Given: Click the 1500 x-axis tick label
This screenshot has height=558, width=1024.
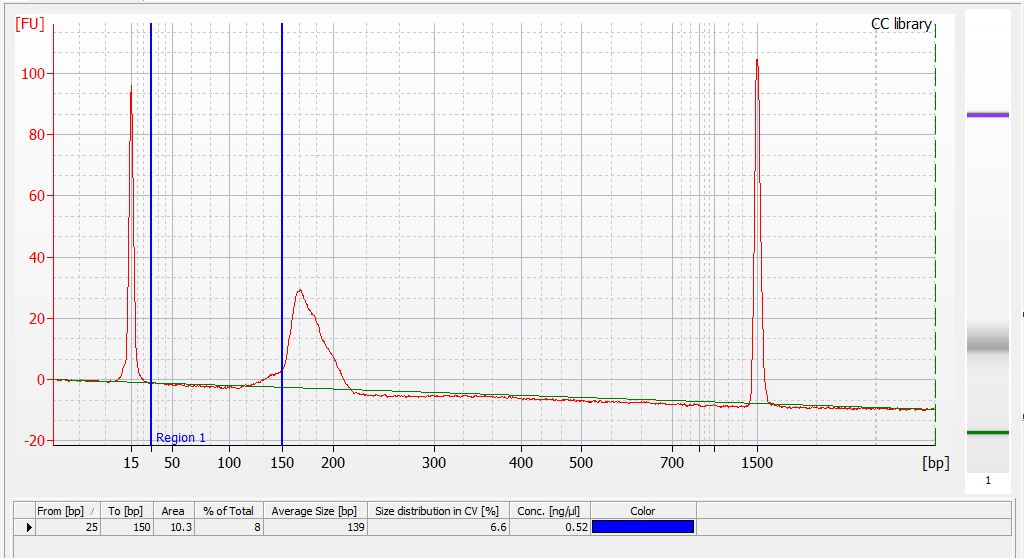Looking at the screenshot, I should 757,463.
